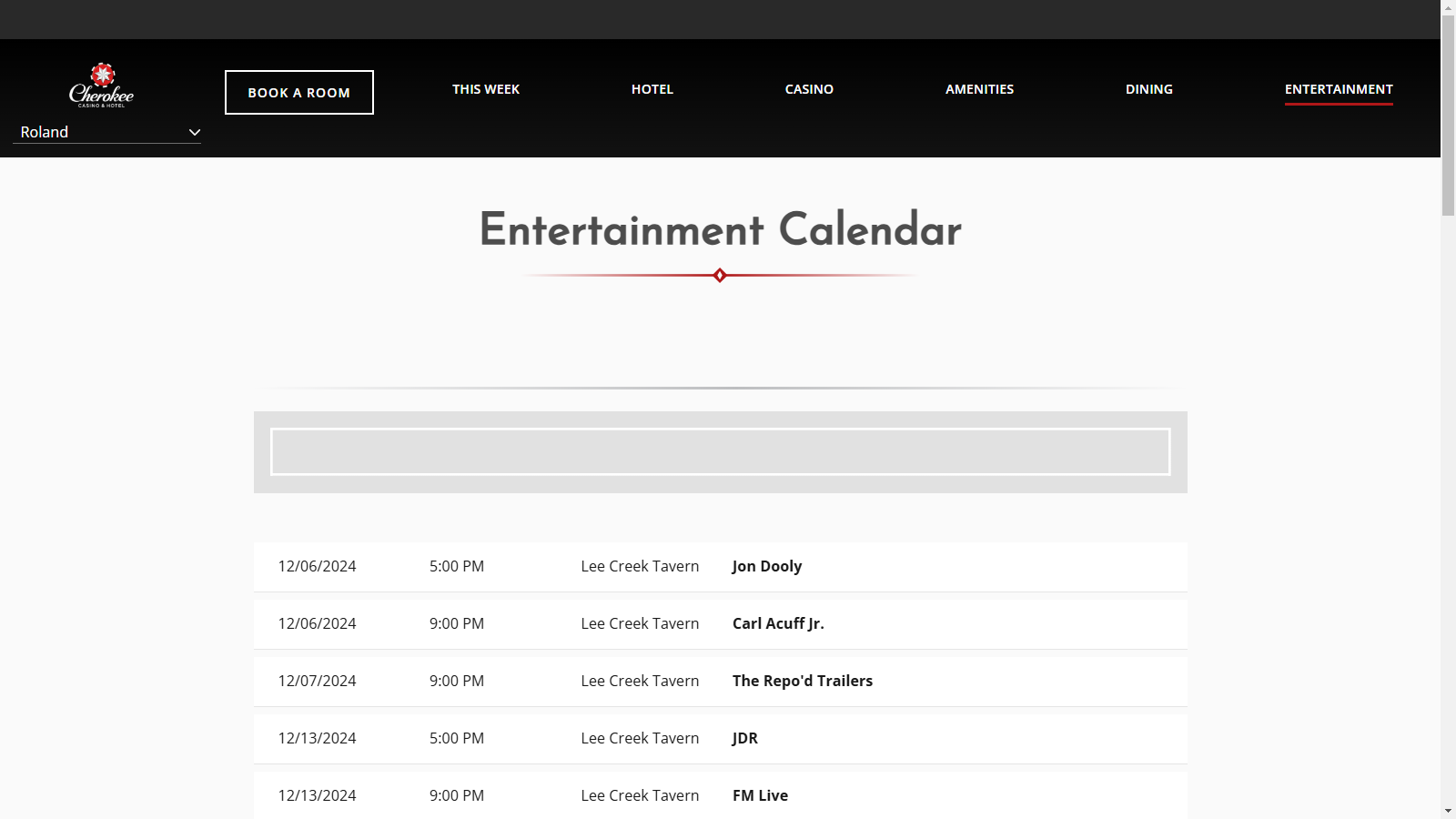This screenshot has height=819, width=1456.
Task: Click the Cherokee Casino & Hotel logo
Action: [x=102, y=86]
